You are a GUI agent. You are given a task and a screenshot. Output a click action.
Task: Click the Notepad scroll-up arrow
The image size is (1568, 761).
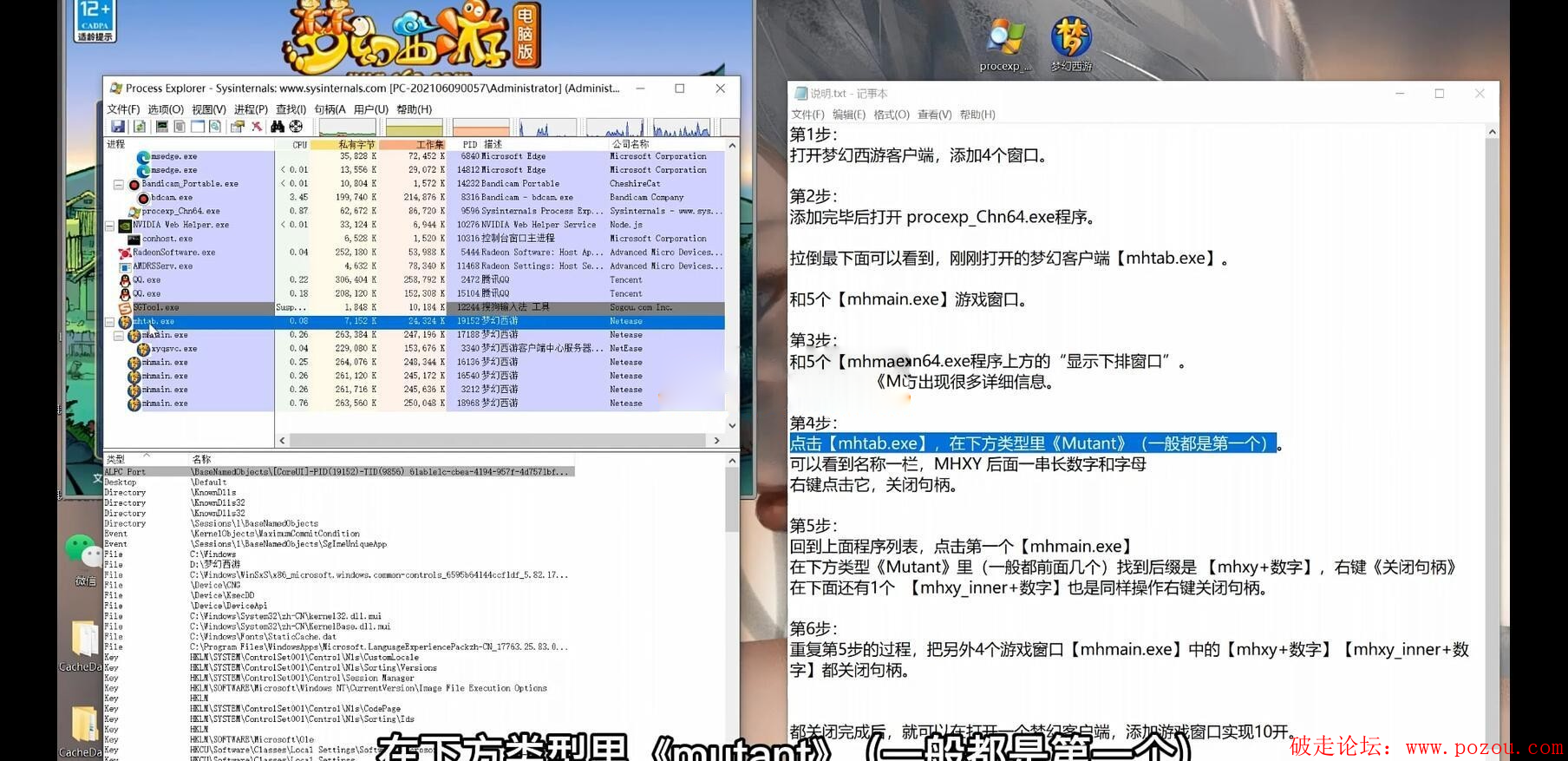tap(1492, 133)
